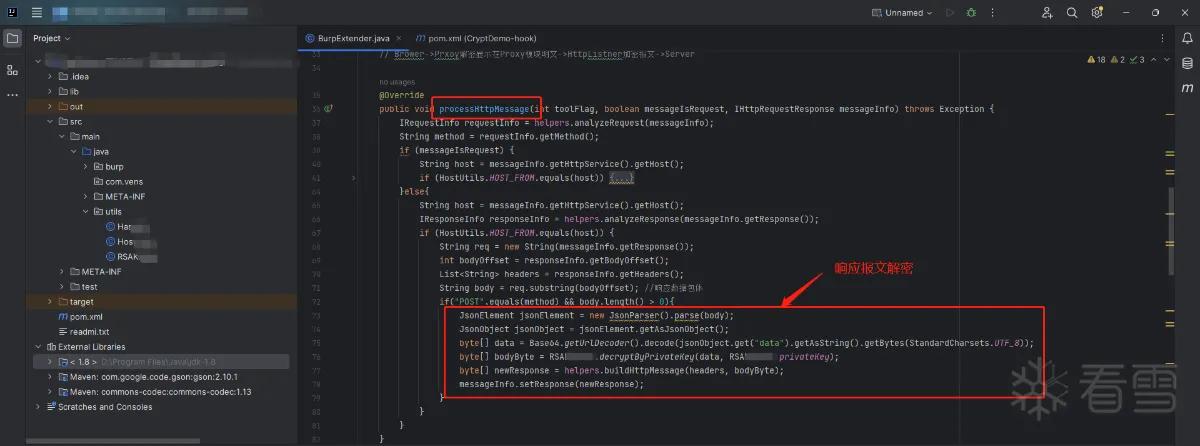The image size is (1200, 446).
Task: Open IDE settings gear icon
Action: pyautogui.click(x=1097, y=13)
